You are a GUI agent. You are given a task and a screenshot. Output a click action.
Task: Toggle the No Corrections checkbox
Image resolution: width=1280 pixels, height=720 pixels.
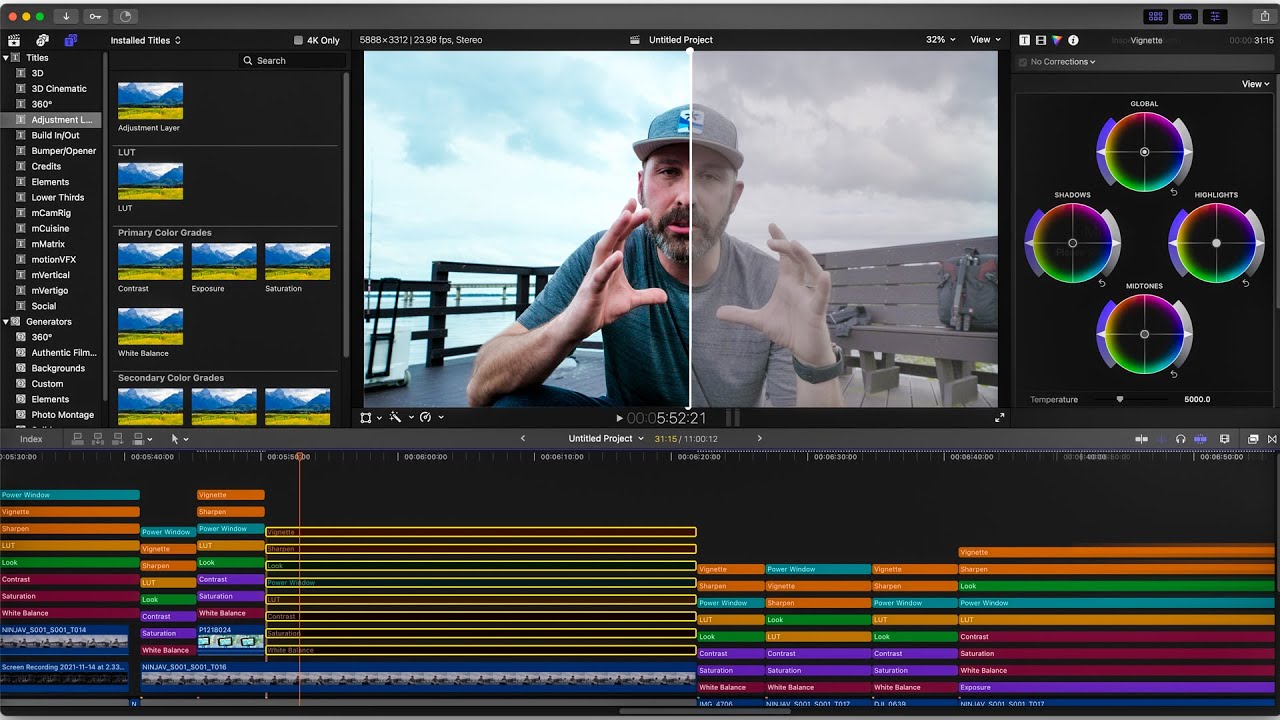(1022, 62)
